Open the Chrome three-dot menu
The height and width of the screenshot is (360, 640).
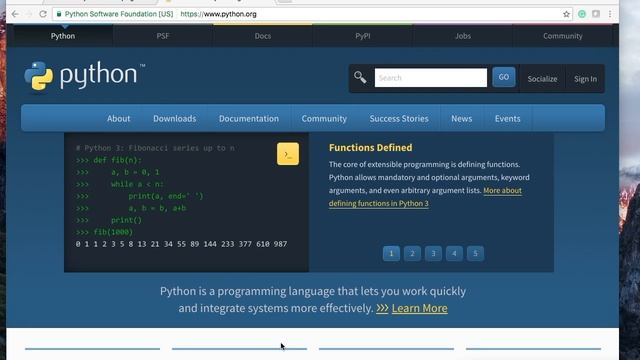point(610,14)
